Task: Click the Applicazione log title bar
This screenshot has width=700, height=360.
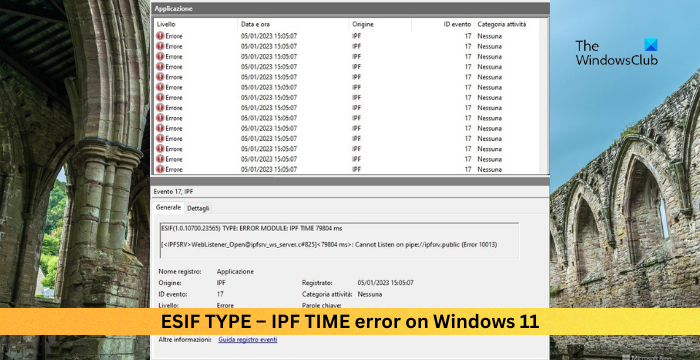Action: 350,8
